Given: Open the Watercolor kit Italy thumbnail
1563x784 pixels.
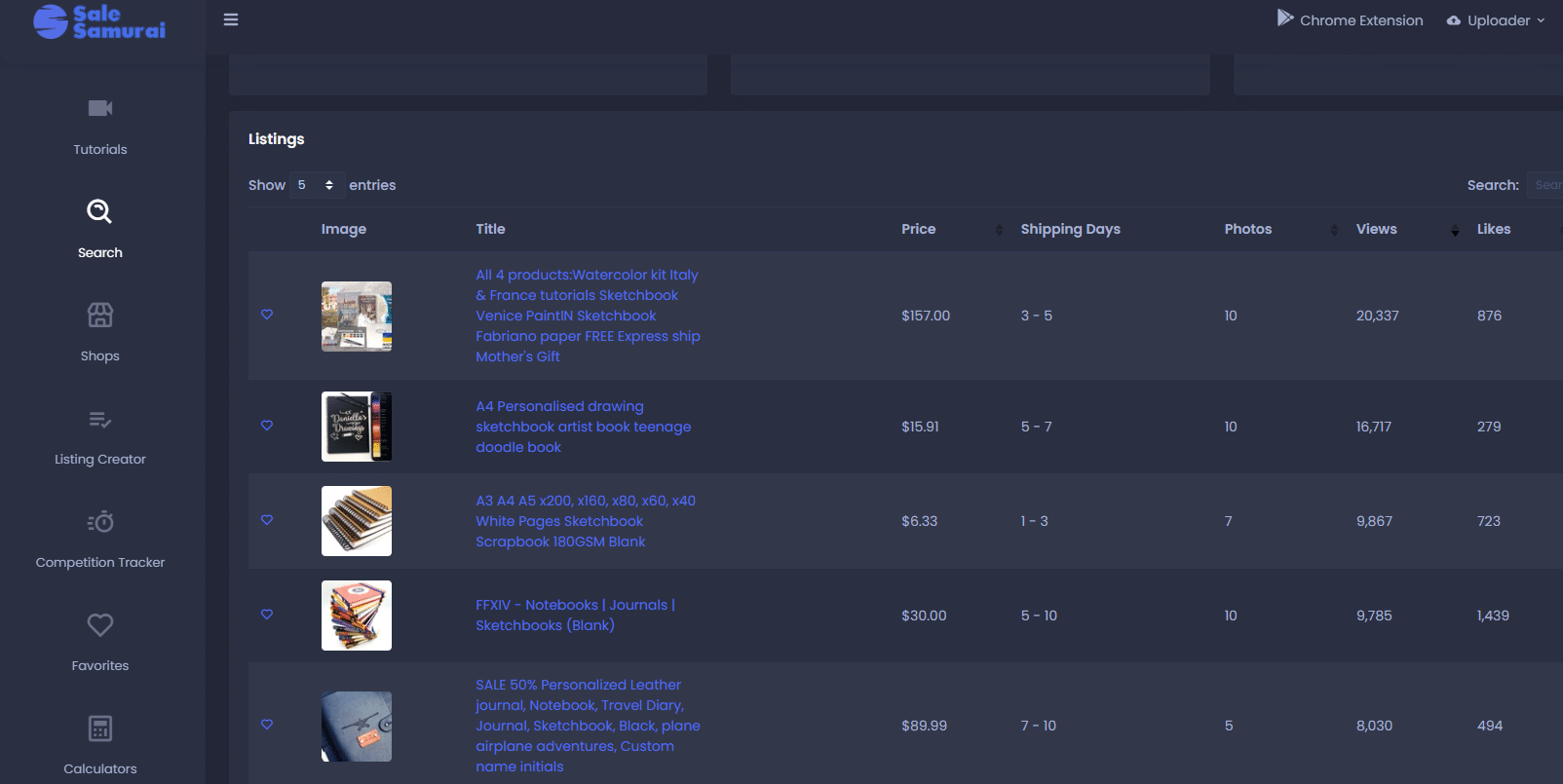Looking at the screenshot, I should (x=357, y=317).
